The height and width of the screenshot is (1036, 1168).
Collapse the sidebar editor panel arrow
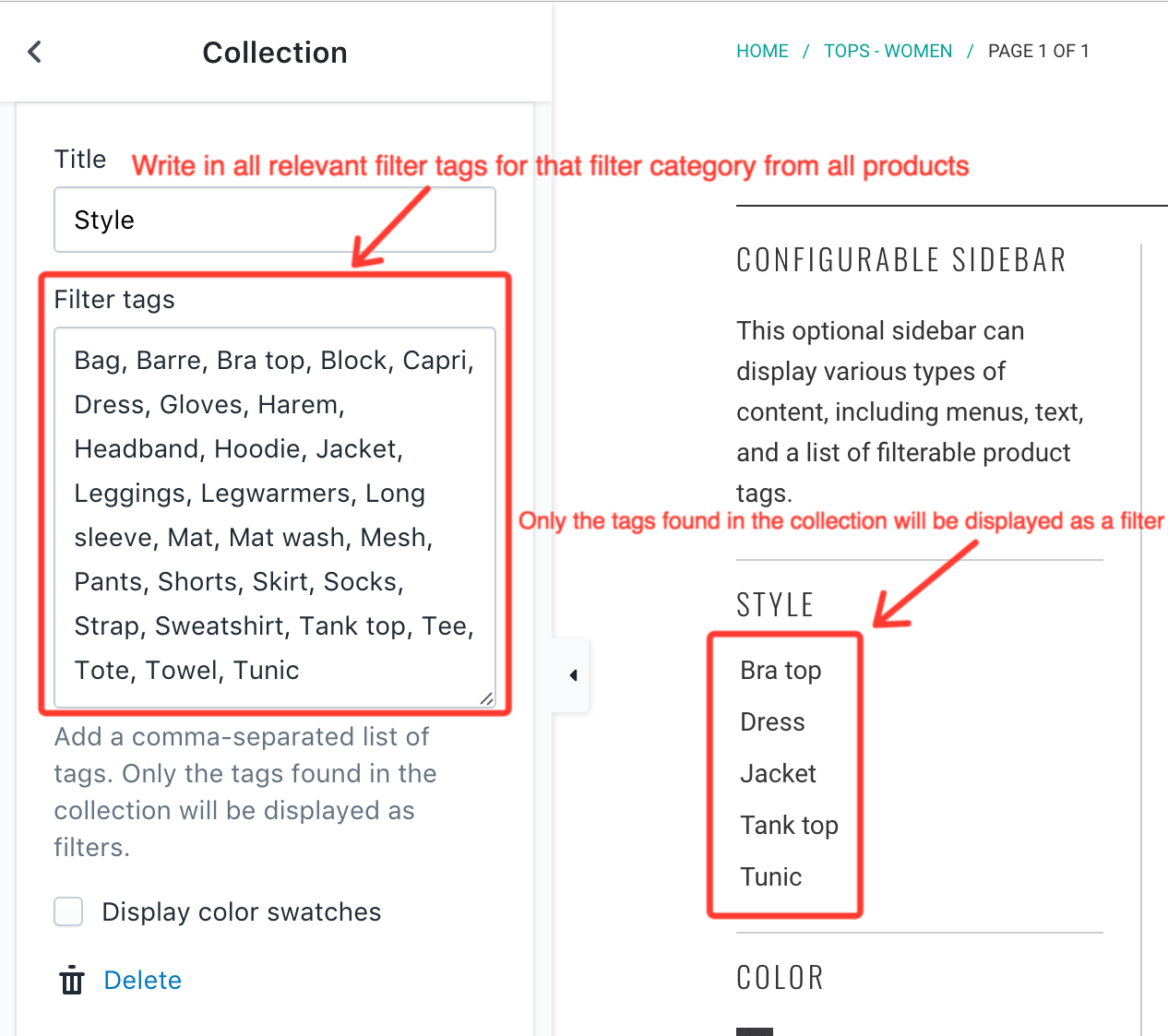pos(573,675)
